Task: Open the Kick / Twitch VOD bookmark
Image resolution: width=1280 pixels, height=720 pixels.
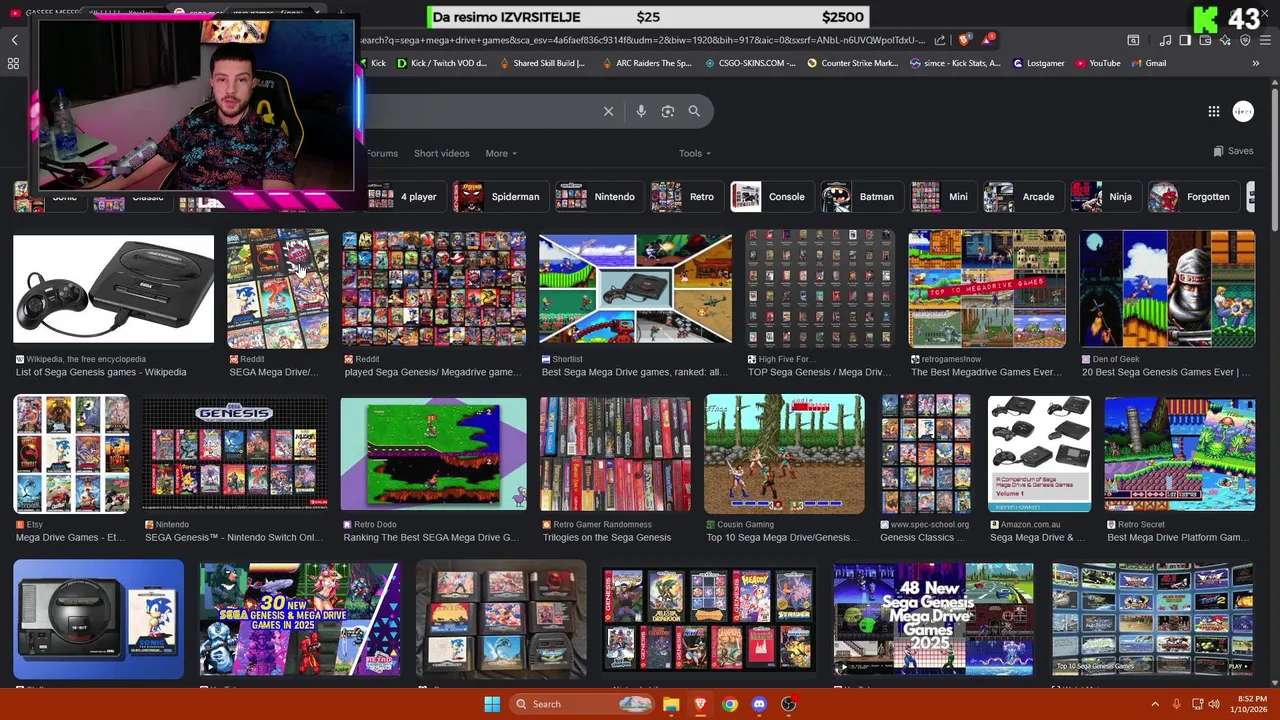Action: (442, 63)
